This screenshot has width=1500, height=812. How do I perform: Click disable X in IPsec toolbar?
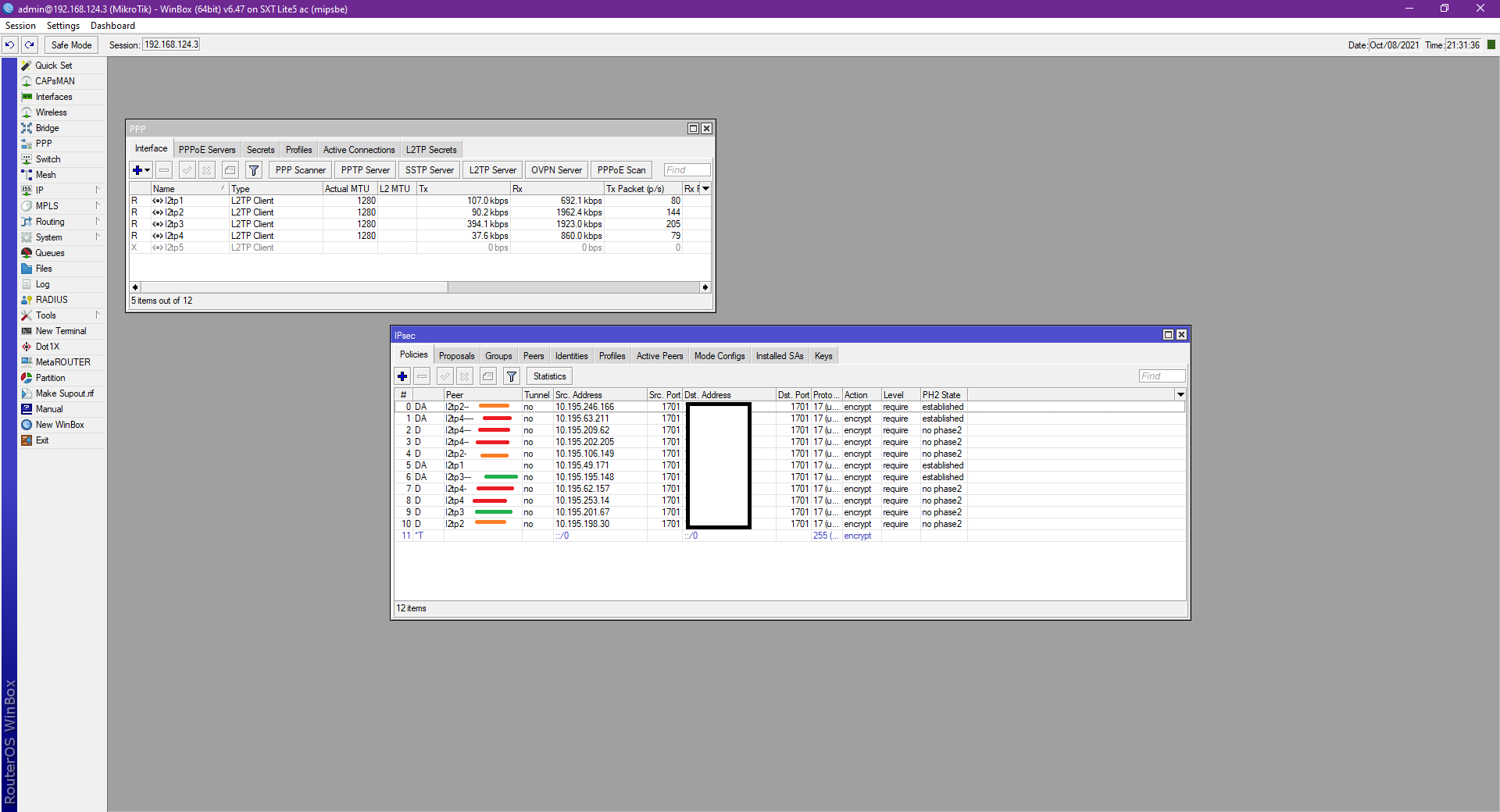(x=464, y=376)
